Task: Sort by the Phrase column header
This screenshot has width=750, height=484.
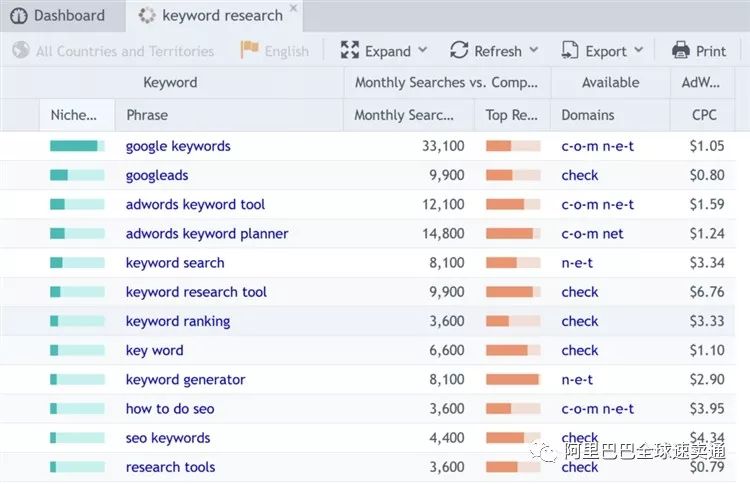Action: tap(147, 115)
